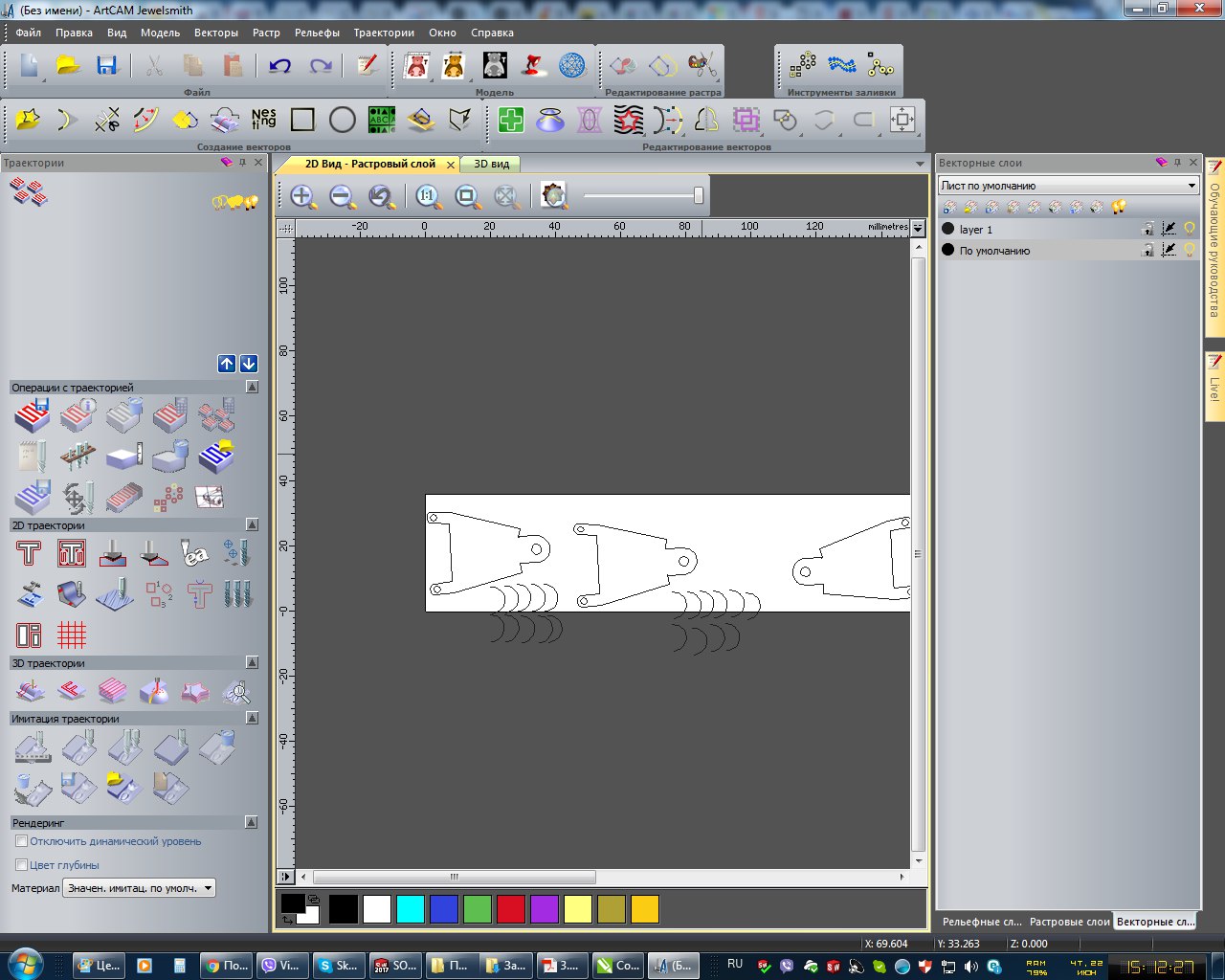Pick the cyan color swatch
The height and width of the screenshot is (980, 1225).
pyautogui.click(x=411, y=908)
